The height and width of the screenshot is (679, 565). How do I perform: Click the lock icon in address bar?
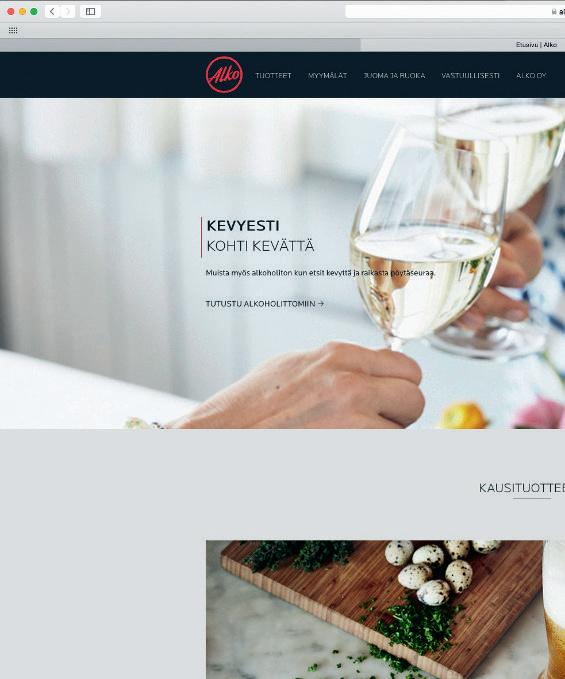pos(554,12)
